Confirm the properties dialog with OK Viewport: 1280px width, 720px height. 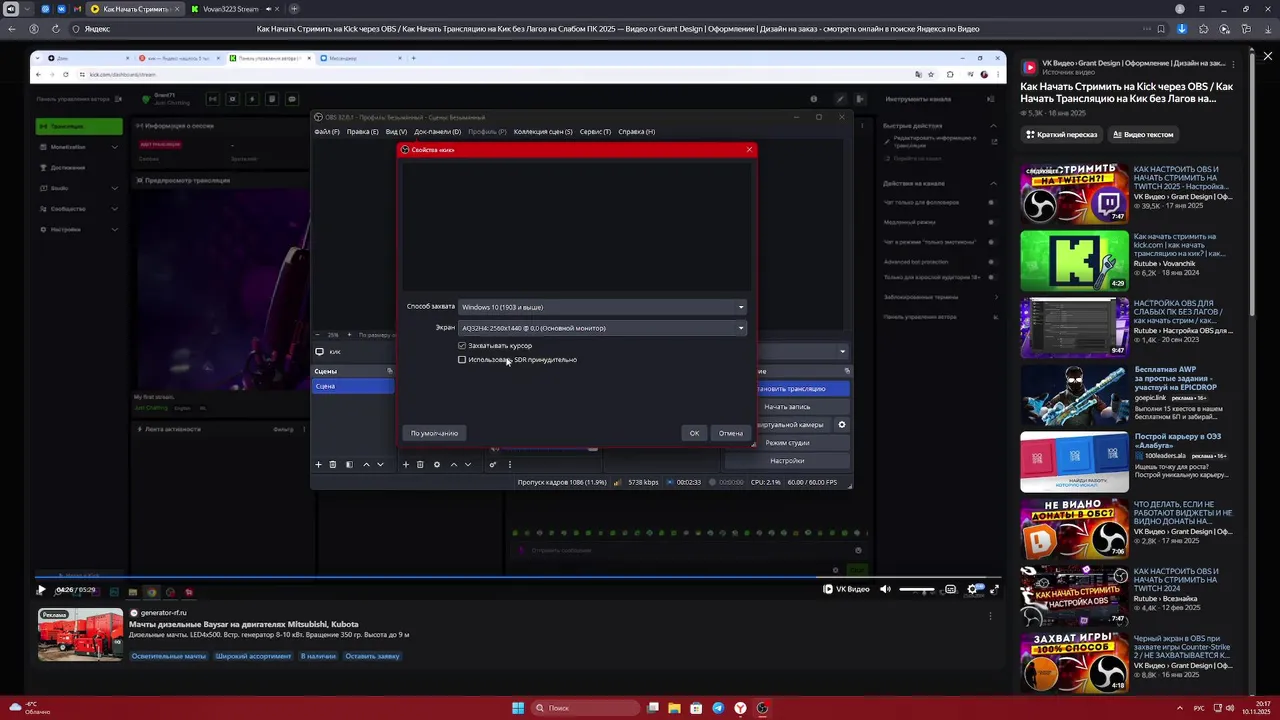click(694, 433)
